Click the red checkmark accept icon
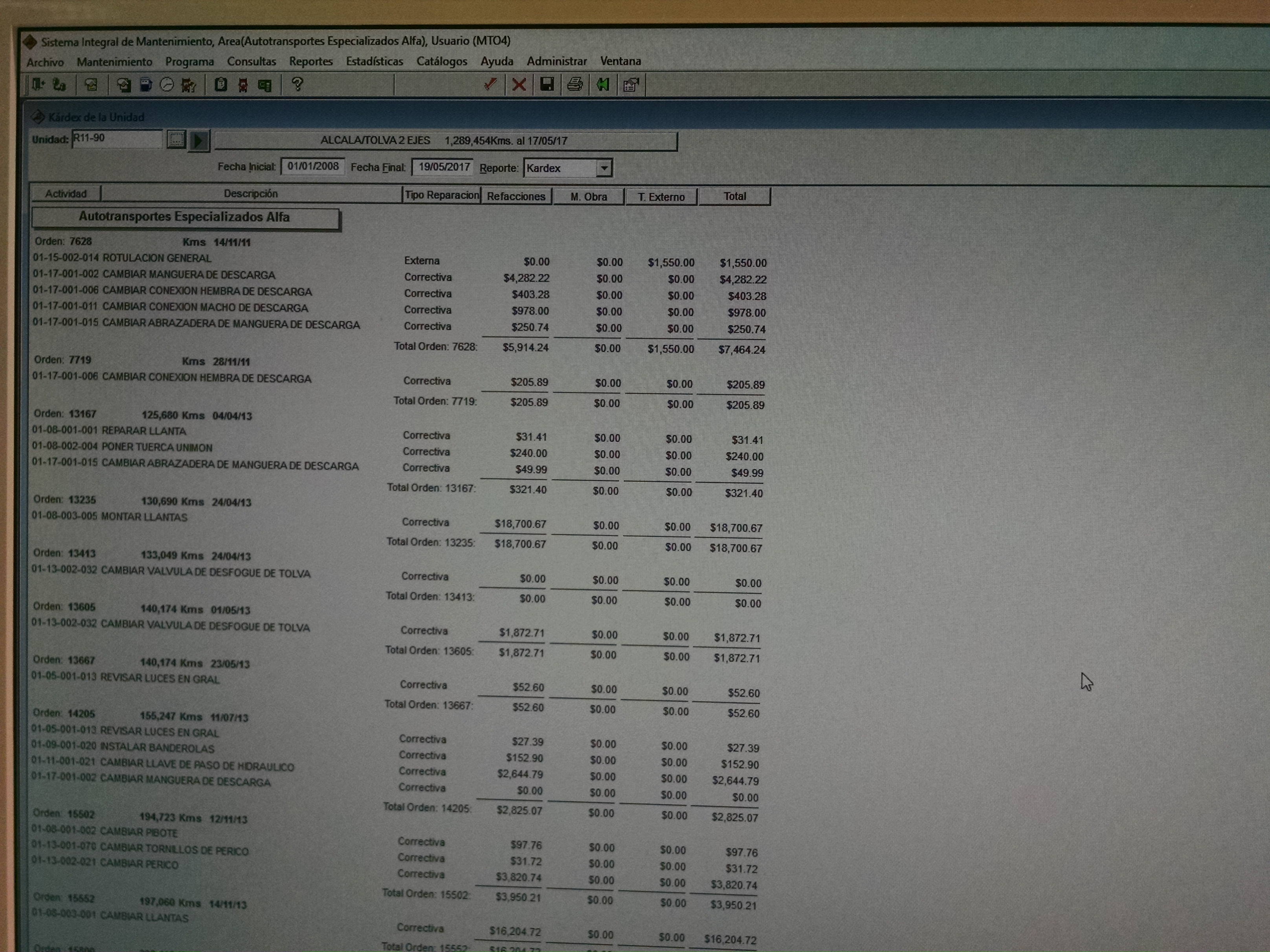Screen dimensions: 1270x952 (x=490, y=85)
